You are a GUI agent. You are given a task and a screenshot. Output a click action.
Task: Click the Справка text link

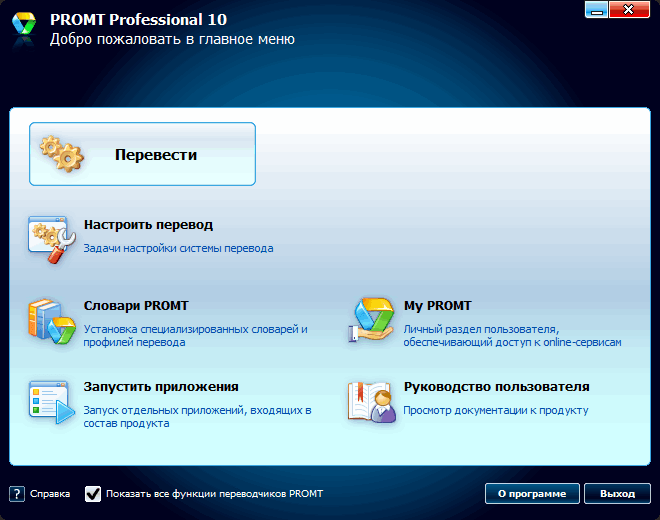[50, 494]
